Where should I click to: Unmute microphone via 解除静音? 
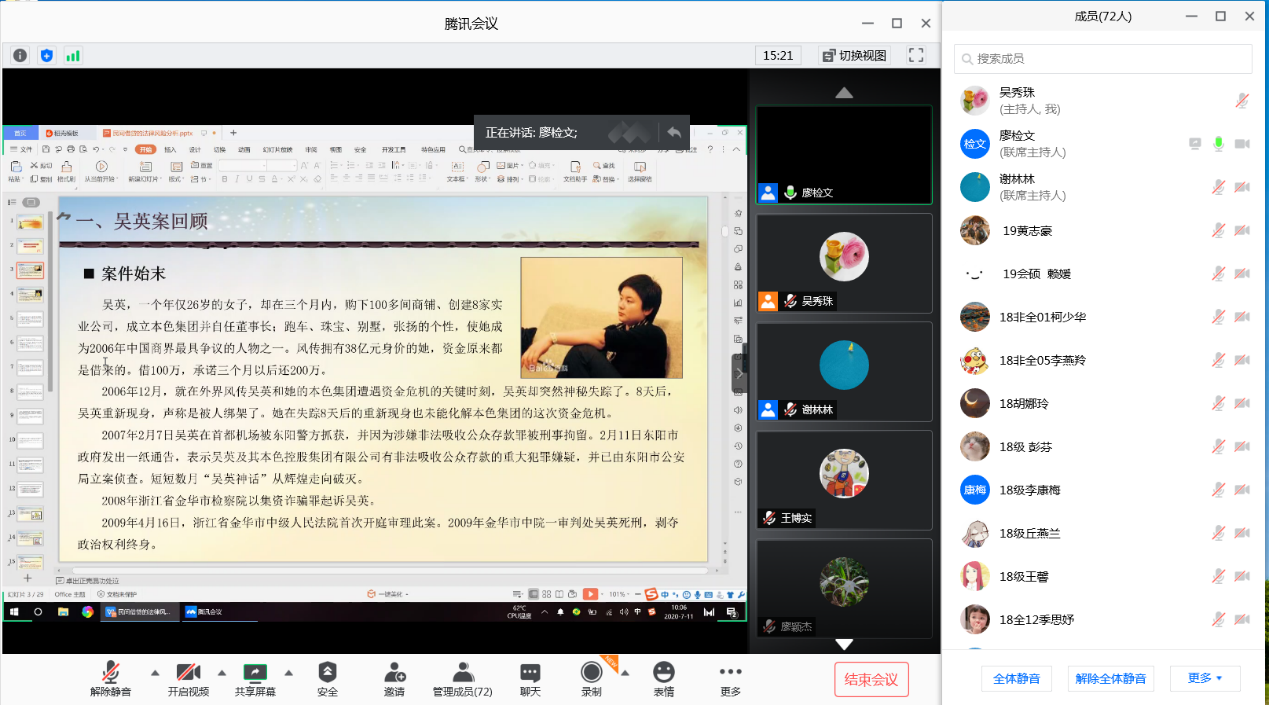coord(110,673)
